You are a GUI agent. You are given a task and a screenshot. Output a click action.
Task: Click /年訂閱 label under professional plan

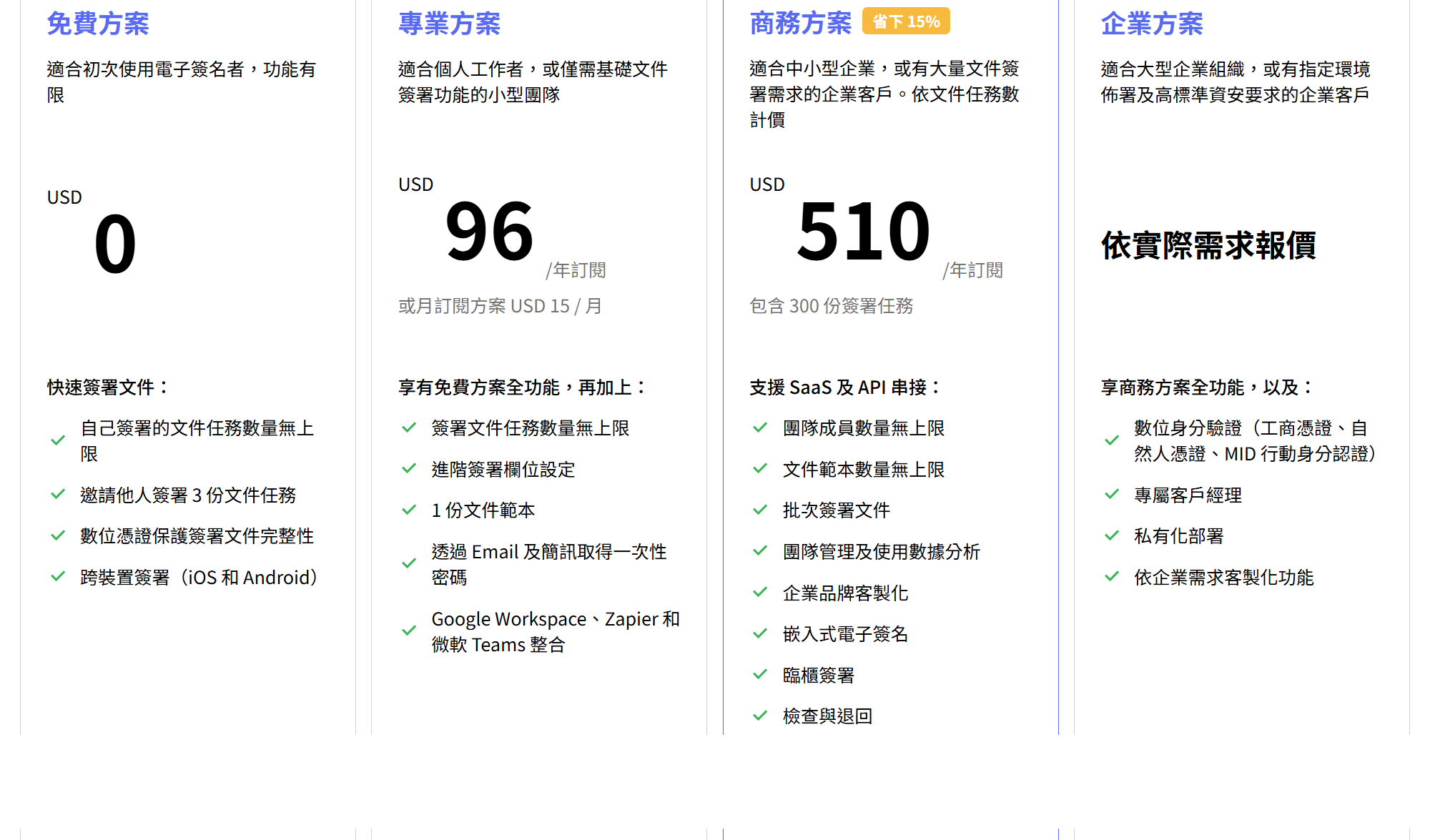pyautogui.click(x=576, y=270)
